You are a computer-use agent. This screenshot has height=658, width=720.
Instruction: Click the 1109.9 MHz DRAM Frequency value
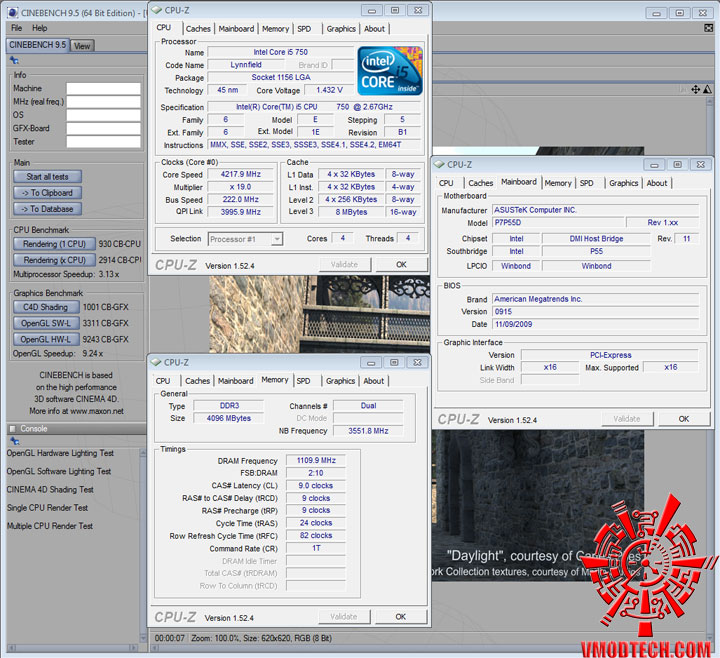[x=316, y=461]
